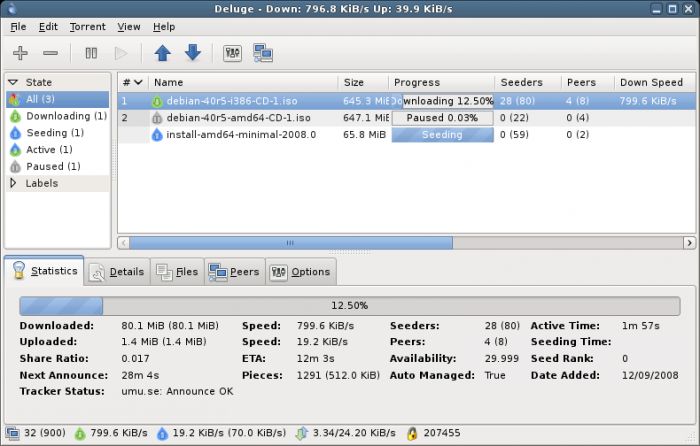Click the 65.8 MiB size cell
Image resolution: width=700 pixels, height=446 pixels.
point(364,135)
